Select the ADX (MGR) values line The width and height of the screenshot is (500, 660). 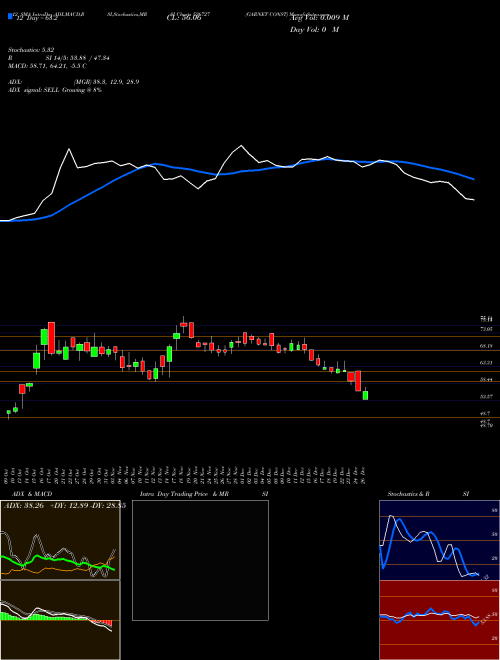(x=74, y=82)
